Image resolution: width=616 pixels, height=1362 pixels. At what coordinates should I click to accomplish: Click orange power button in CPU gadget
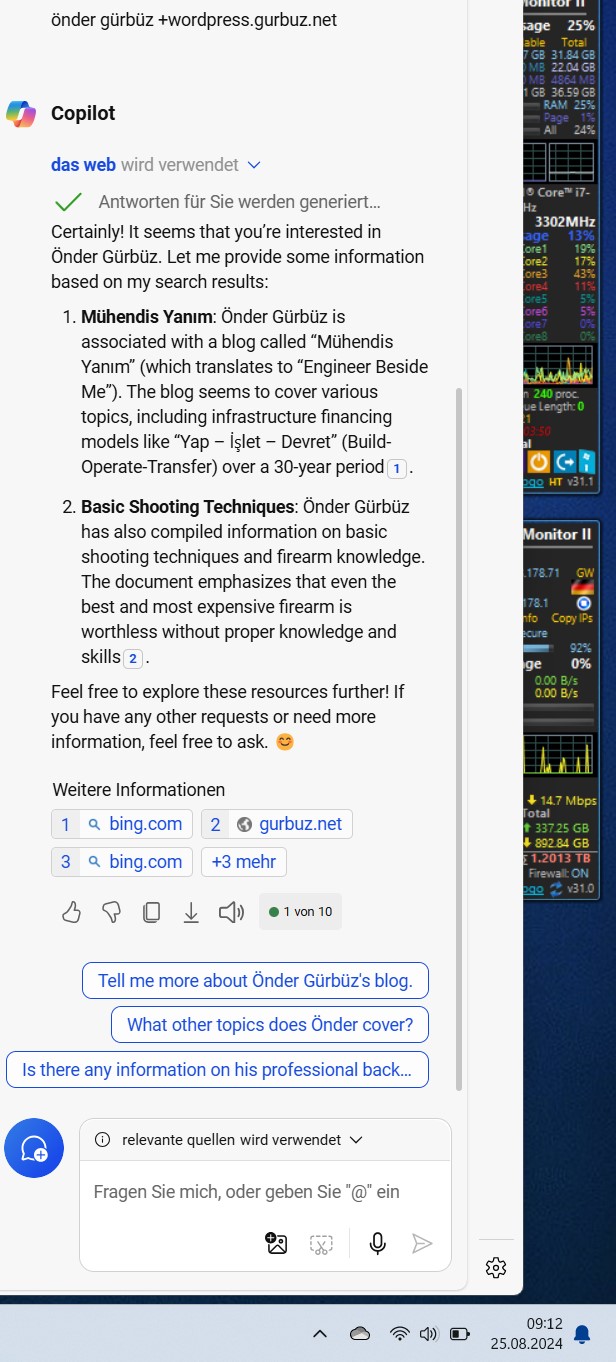[x=538, y=462]
